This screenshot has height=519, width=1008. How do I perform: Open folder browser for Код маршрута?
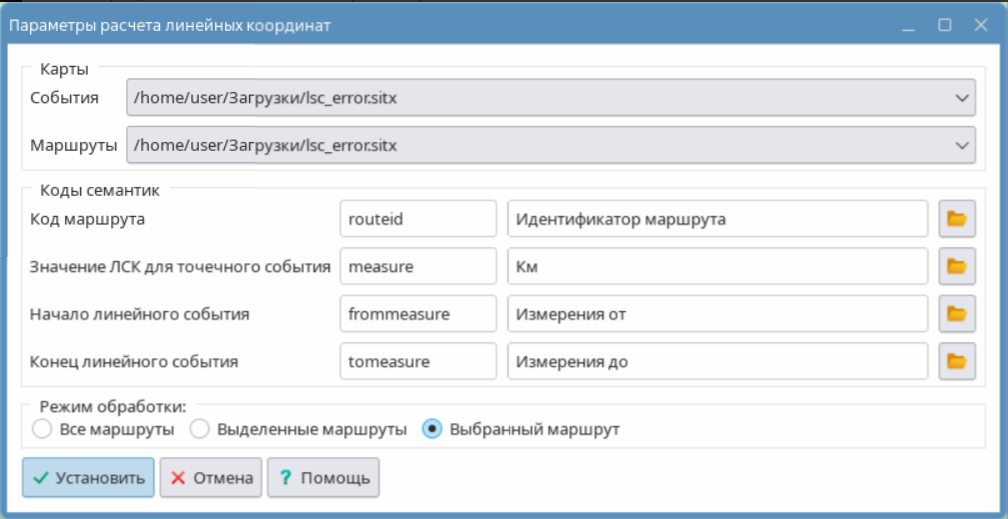[956, 219]
